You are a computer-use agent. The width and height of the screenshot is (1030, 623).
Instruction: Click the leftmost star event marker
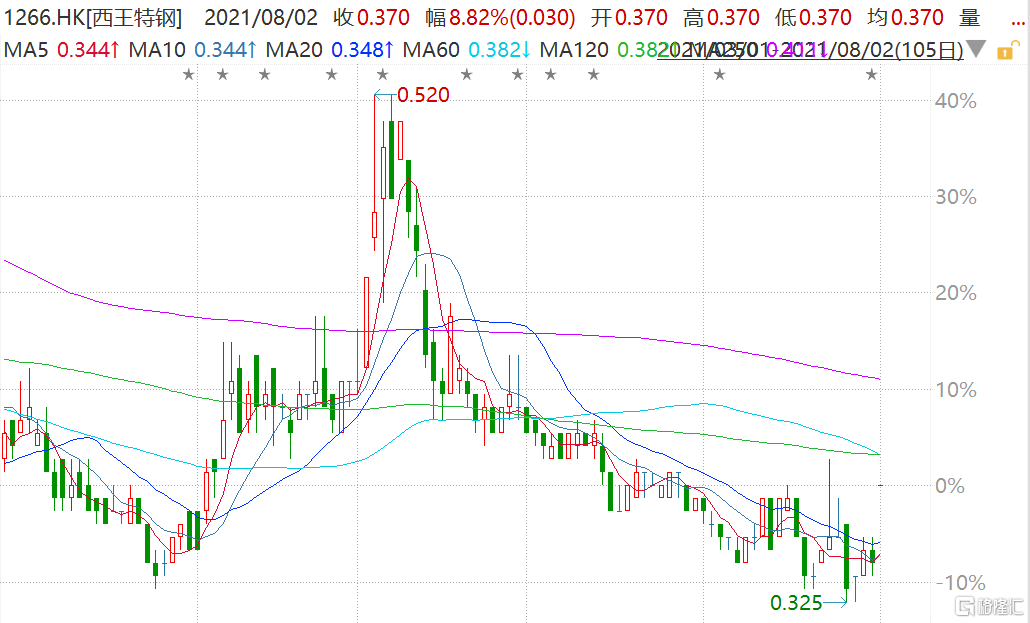click(189, 75)
